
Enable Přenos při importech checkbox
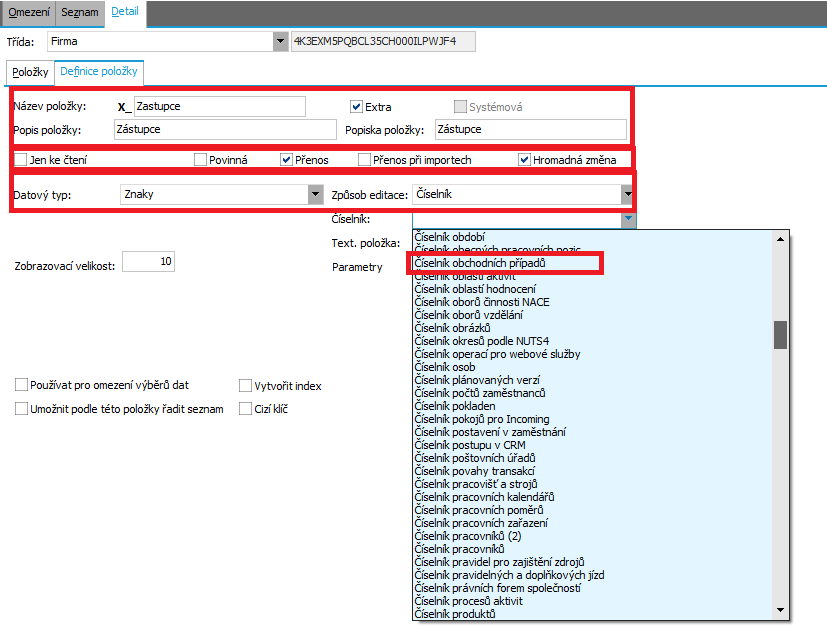coord(365,159)
